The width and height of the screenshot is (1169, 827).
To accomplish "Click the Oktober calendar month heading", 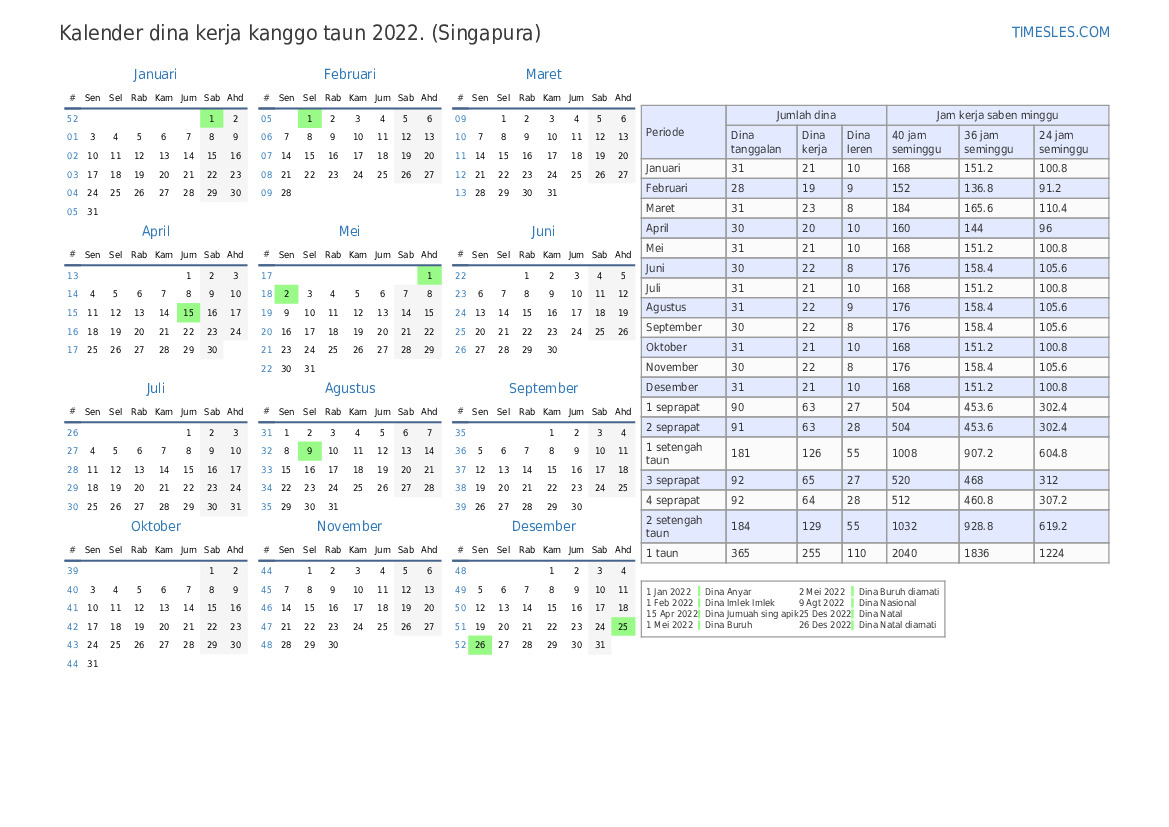I will pos(155,526).
